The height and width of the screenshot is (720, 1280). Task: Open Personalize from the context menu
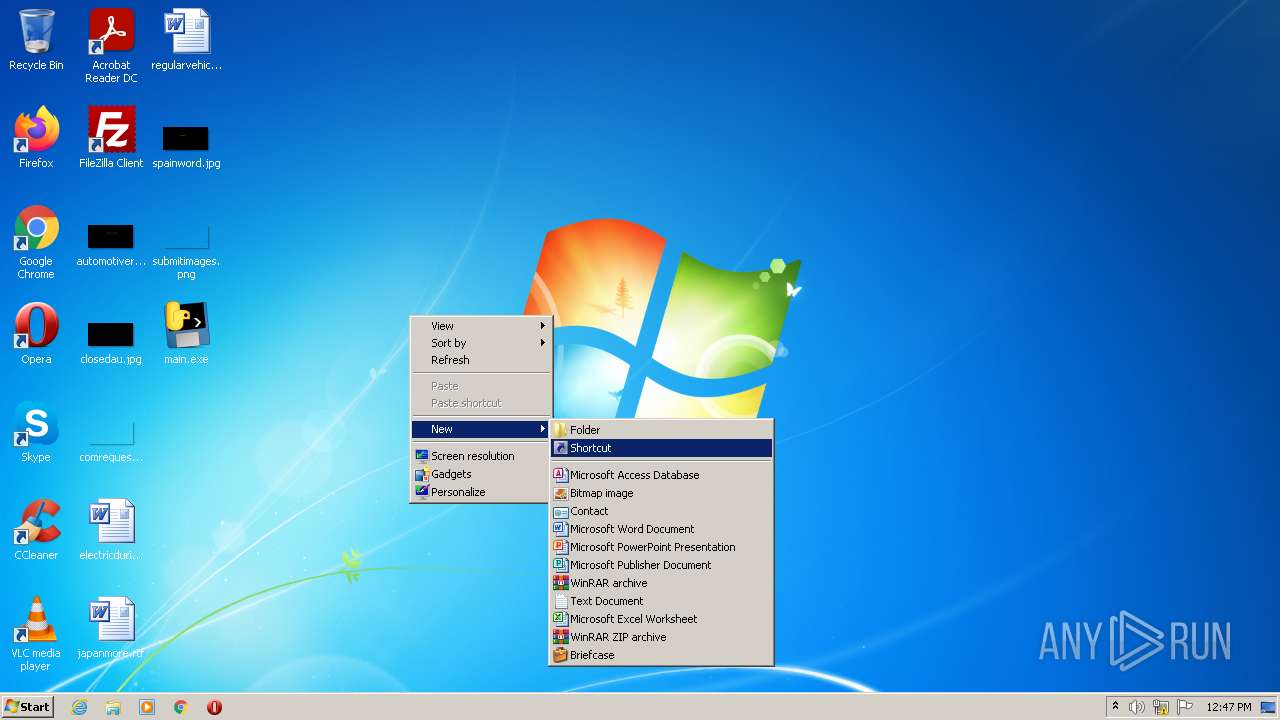pos(481,492)
